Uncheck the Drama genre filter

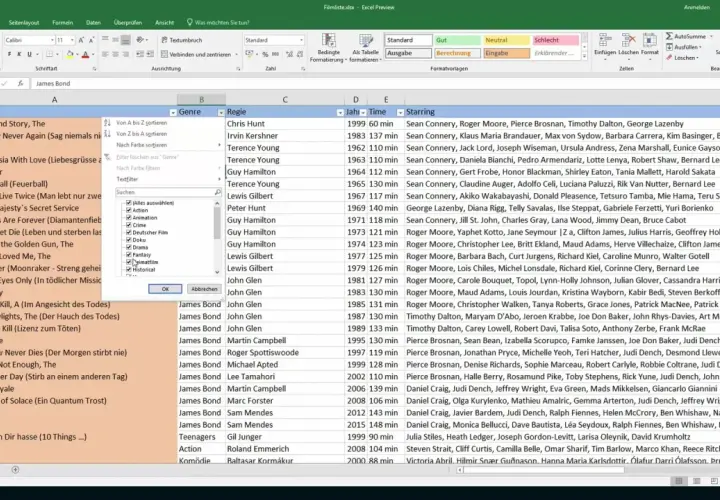click(x=129, y=247)
